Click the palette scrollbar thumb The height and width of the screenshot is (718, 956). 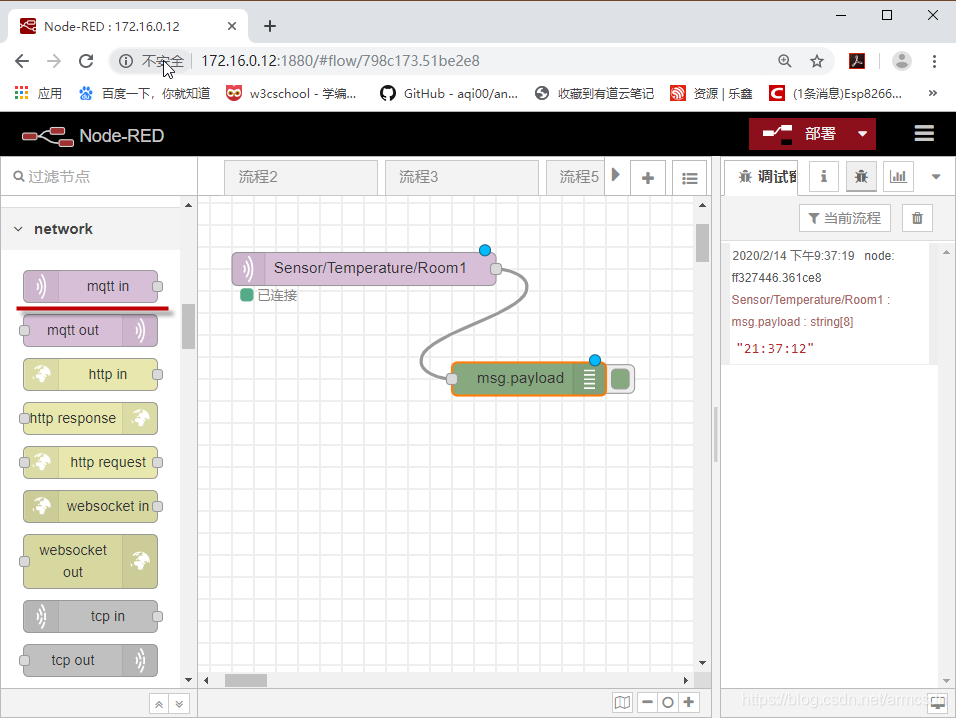(188, 326)
